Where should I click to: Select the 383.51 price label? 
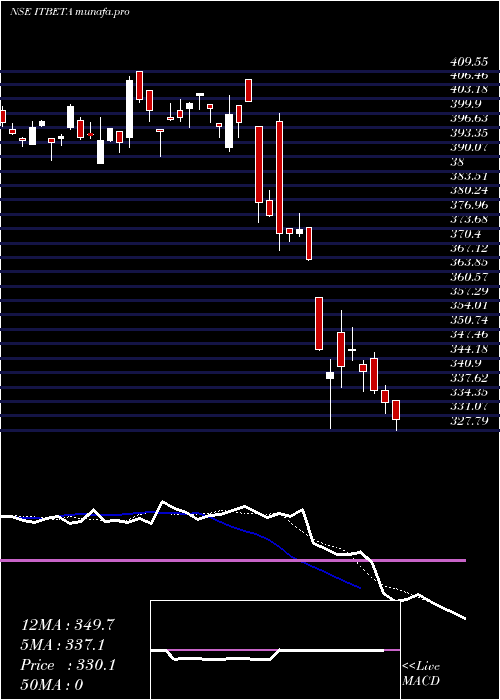pyautogui.click(x=468, y=176)
